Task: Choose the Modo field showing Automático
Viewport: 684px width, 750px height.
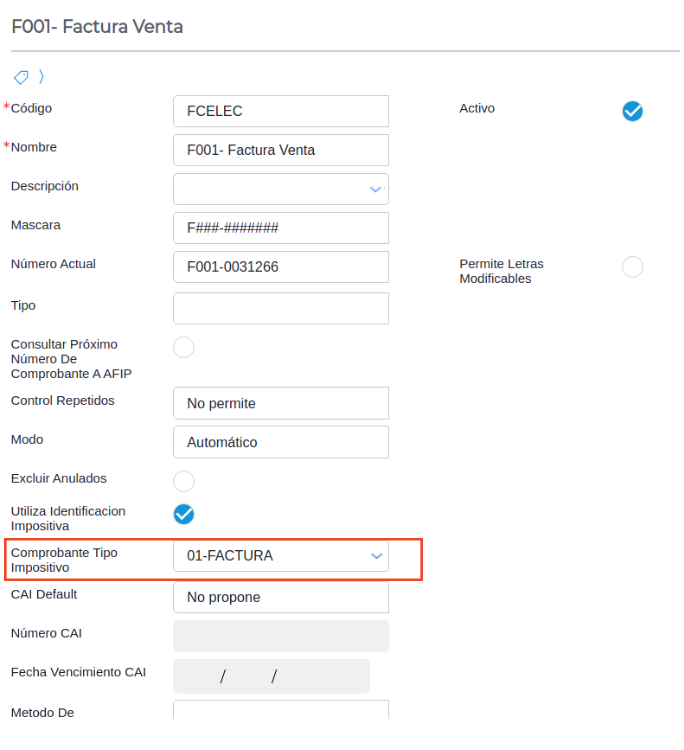Action: point(280,442)
